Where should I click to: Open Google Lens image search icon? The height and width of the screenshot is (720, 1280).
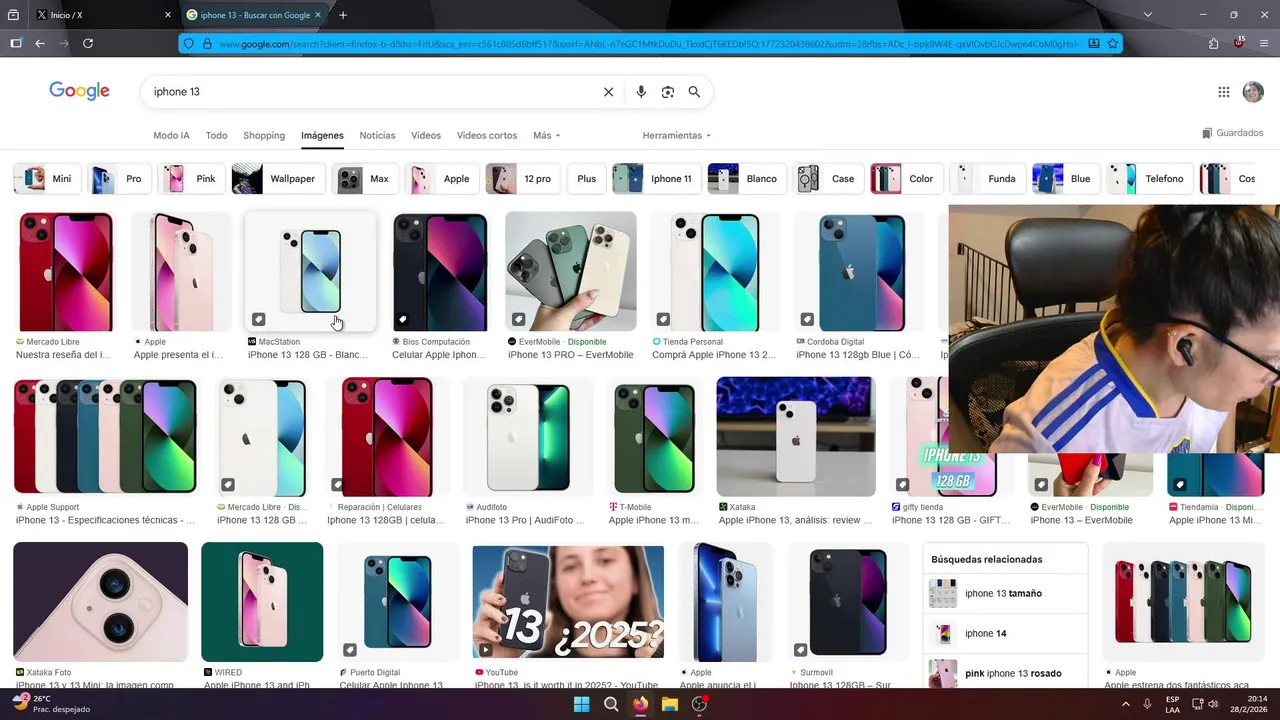tap(668, 92)
